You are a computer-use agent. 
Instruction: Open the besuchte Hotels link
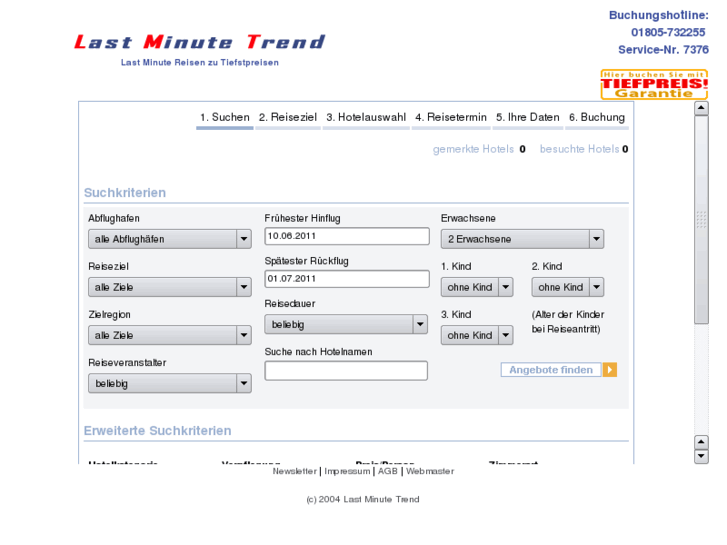580,149
